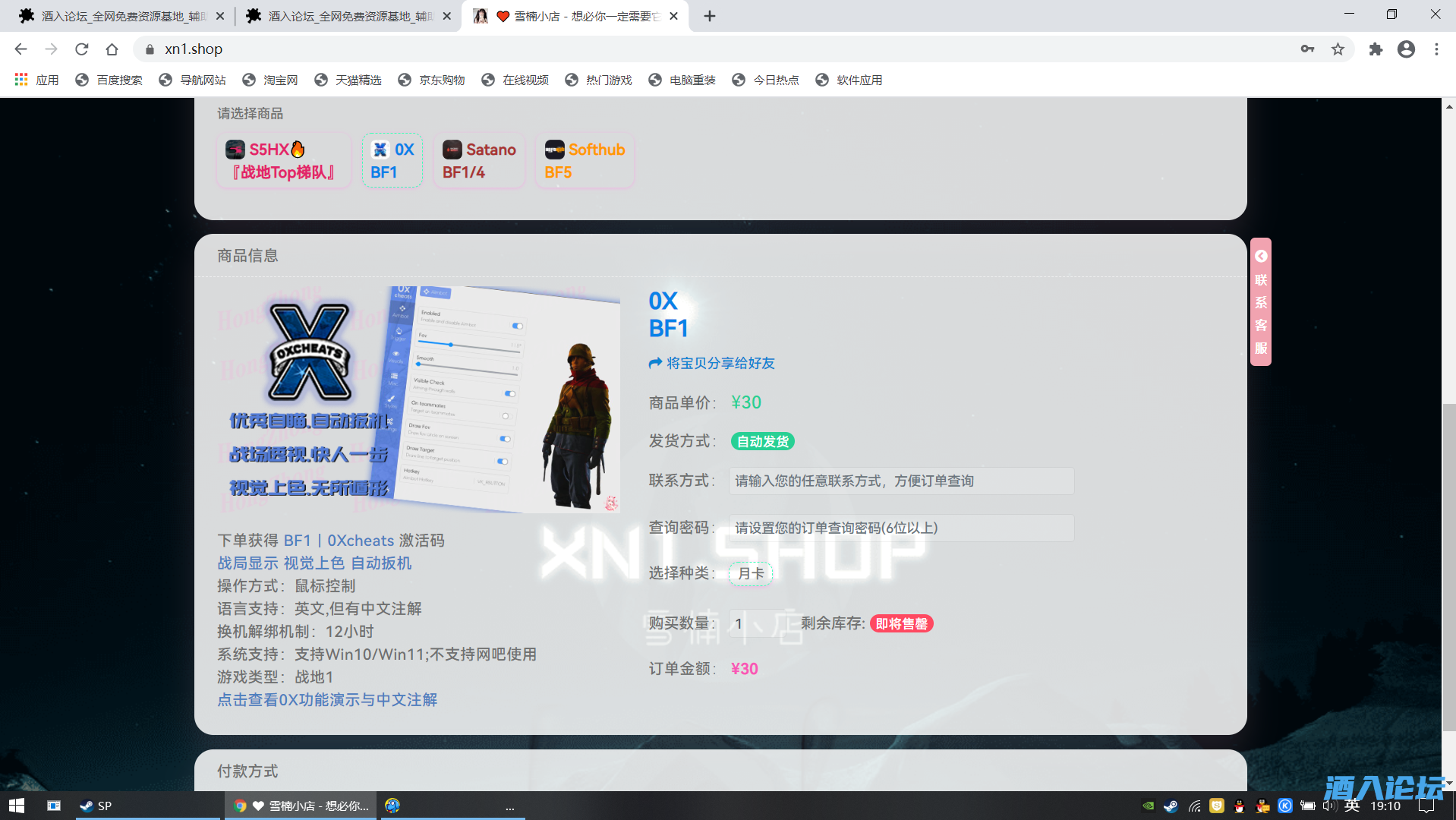Viewport: 1456px width, 820px height.
Task: Open the Chrome profile avatar
Action: (1406, 49)
